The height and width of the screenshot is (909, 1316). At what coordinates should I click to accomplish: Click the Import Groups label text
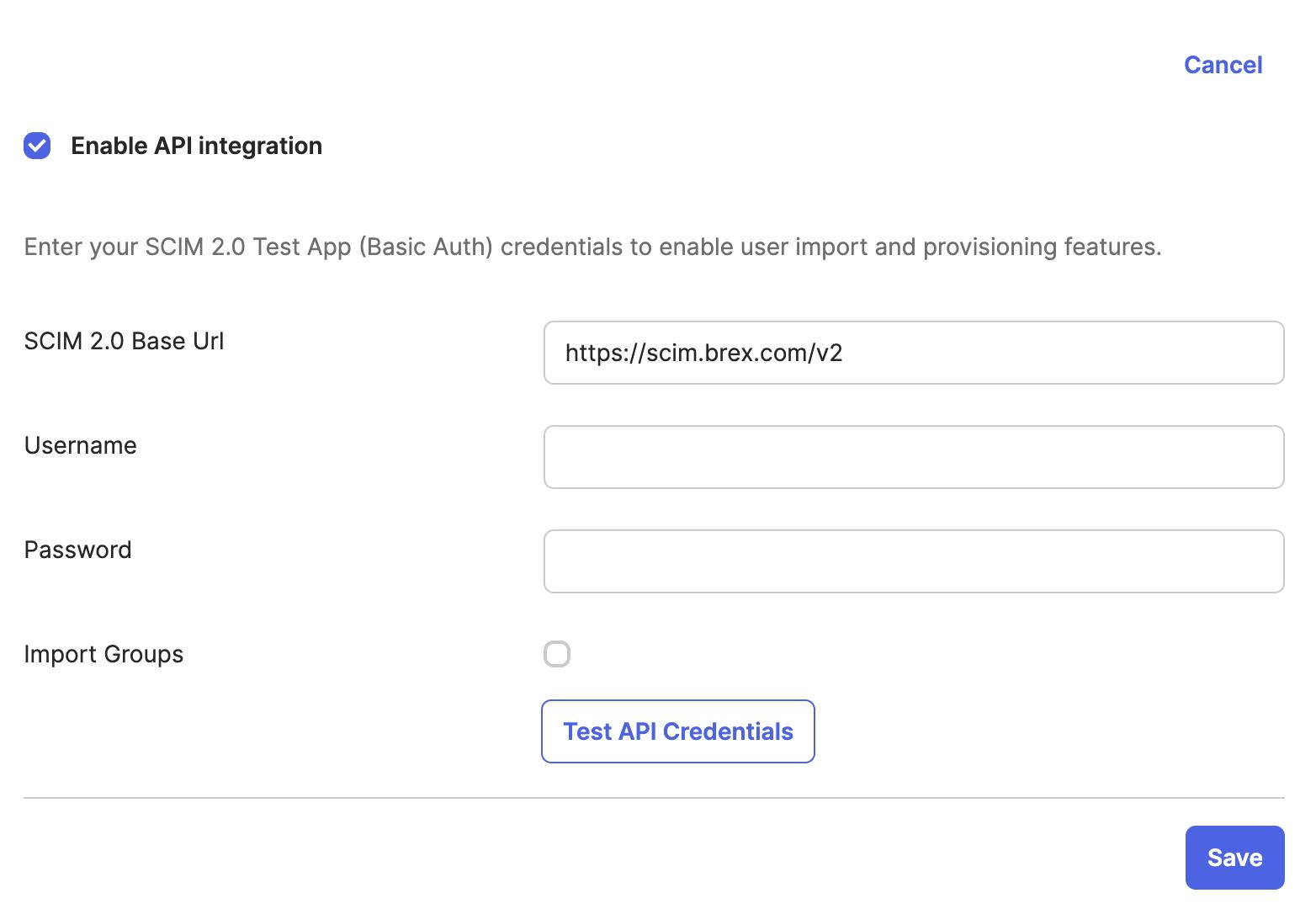[x=103, y=654]
